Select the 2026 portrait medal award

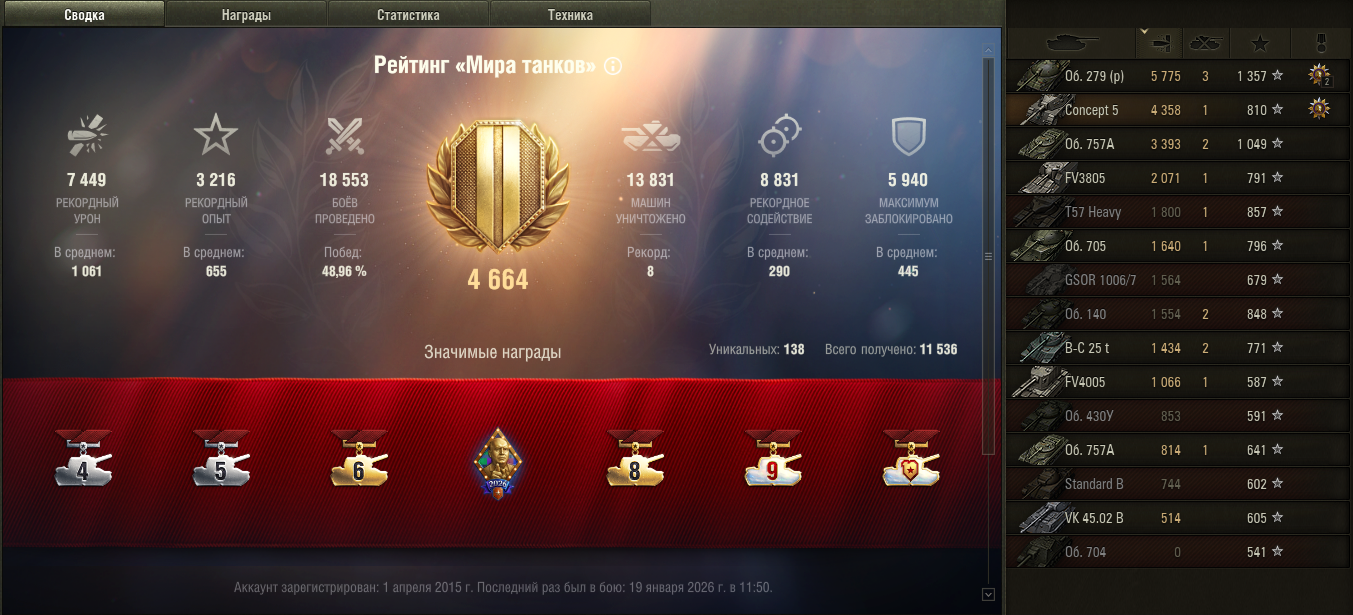[497, 464]
